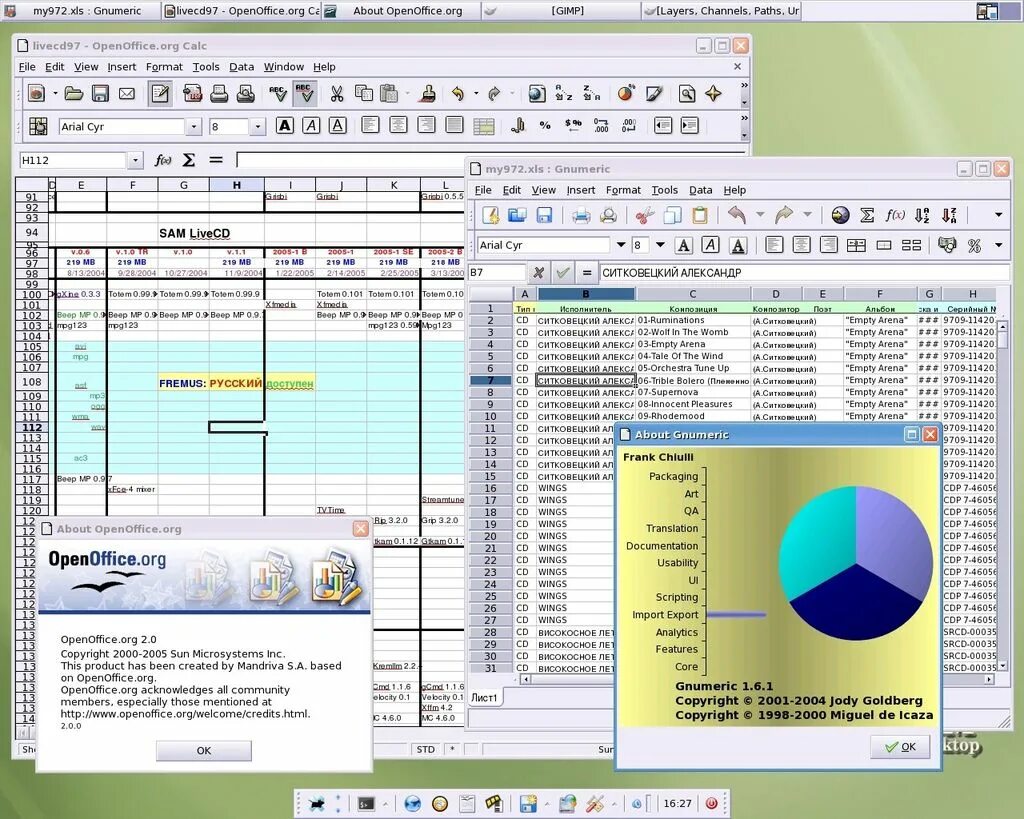Open undo history dropdown in Gnumeric
Viewport: 1024px width, 819px height.
[x=760, y=215]
